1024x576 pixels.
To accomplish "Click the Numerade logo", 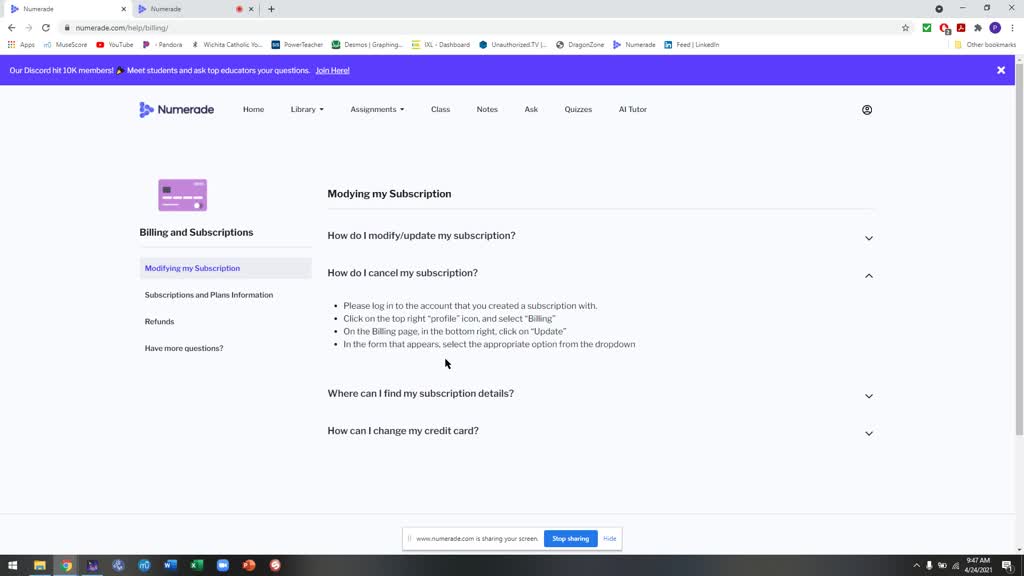I will (176, 110).
